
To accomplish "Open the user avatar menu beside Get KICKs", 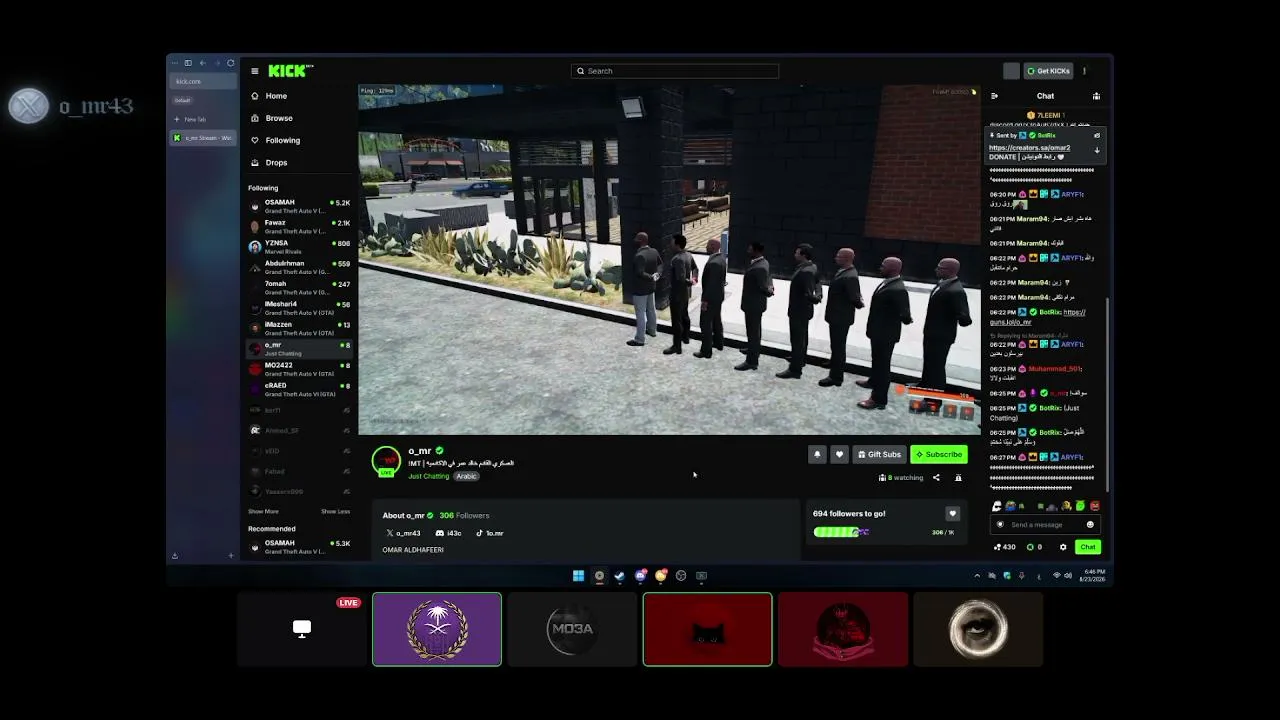I will pyautogui.click(x=1011, y=71).
